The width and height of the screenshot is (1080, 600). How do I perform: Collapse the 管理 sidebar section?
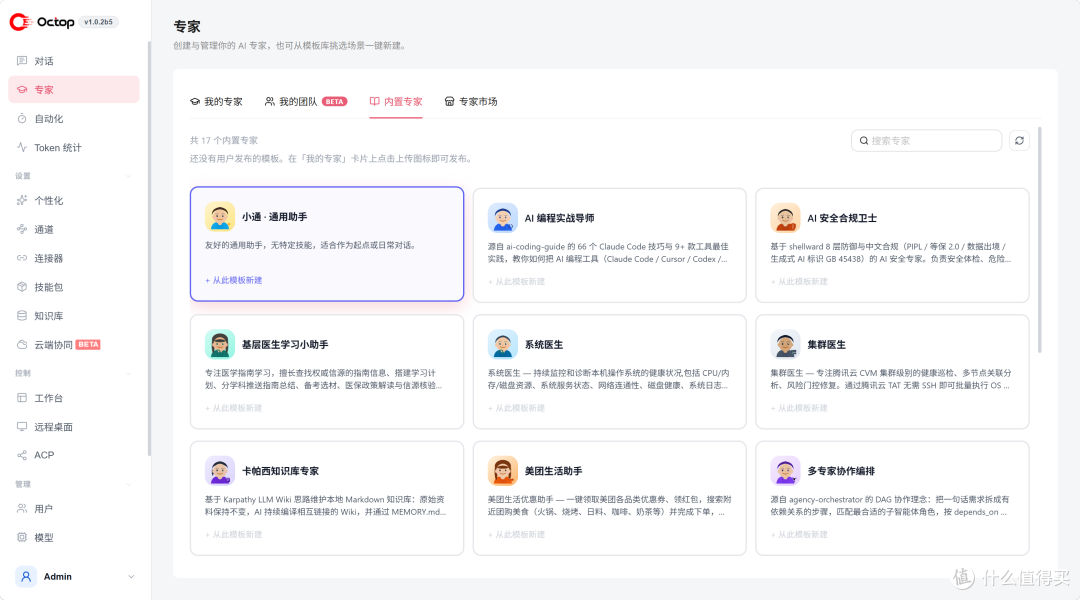click(x=129, y=484)
